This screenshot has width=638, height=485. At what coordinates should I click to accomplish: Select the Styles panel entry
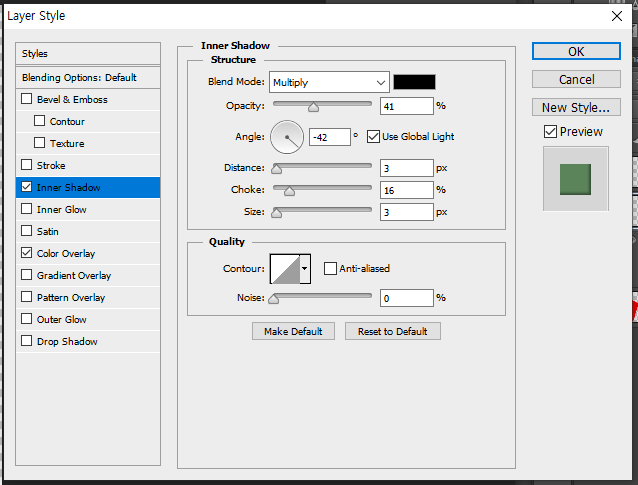pos(88,53)
